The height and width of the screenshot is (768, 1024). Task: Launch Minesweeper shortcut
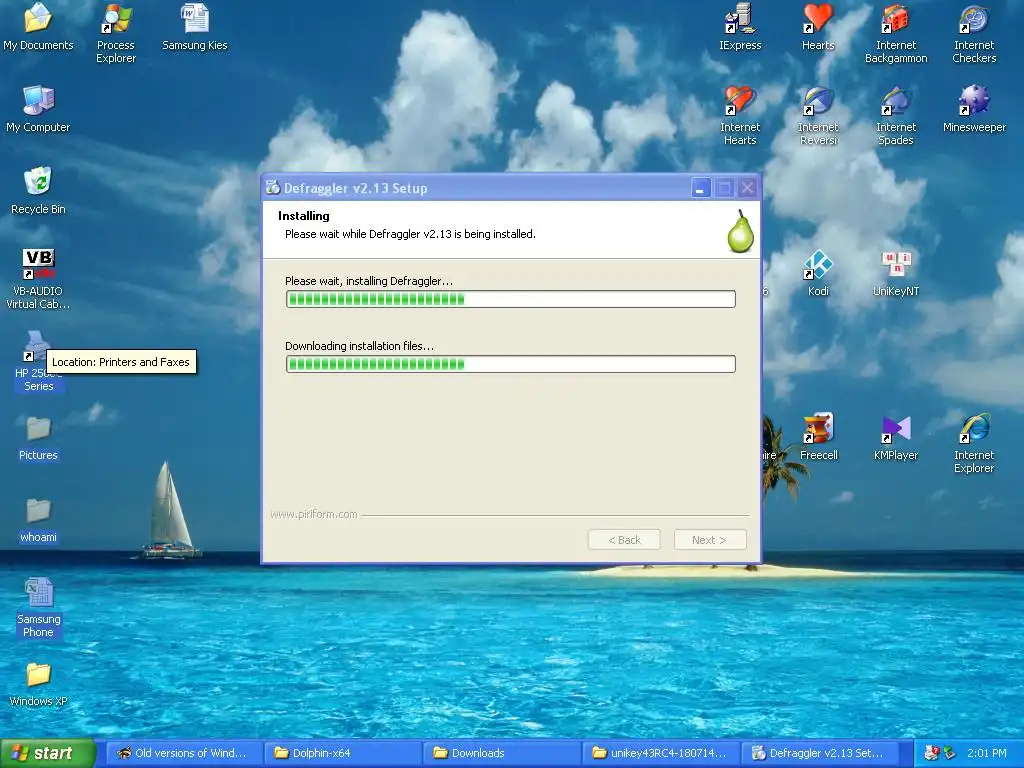coord(974,109)
